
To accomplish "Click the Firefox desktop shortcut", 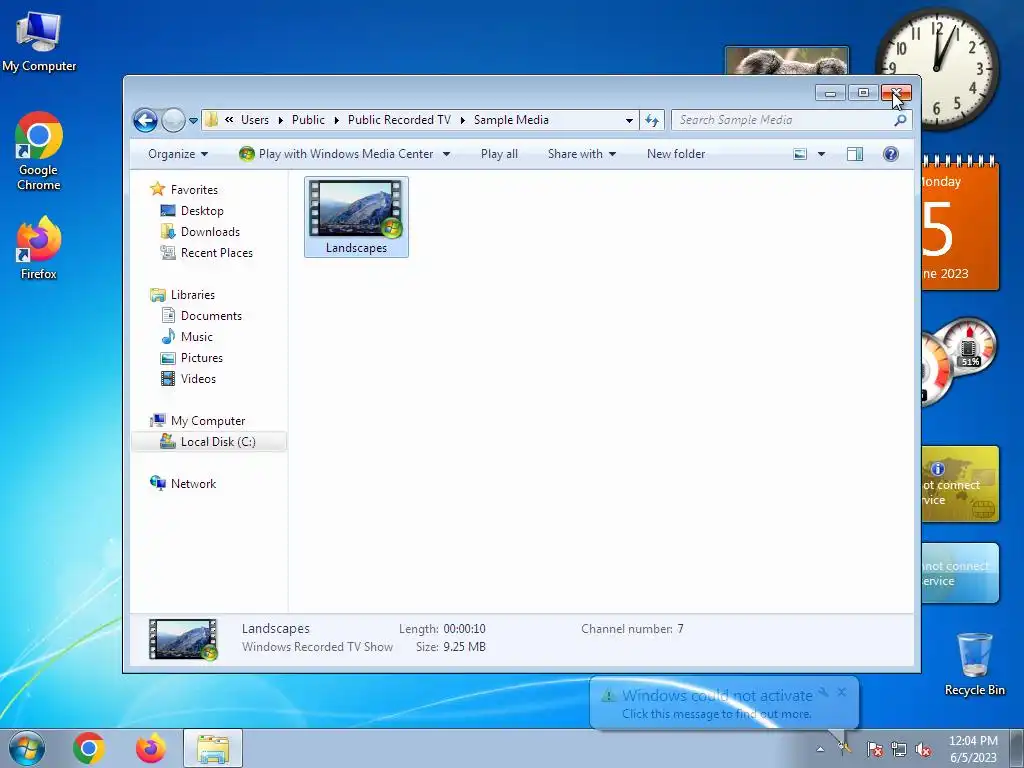I will [x=39, y=248].
